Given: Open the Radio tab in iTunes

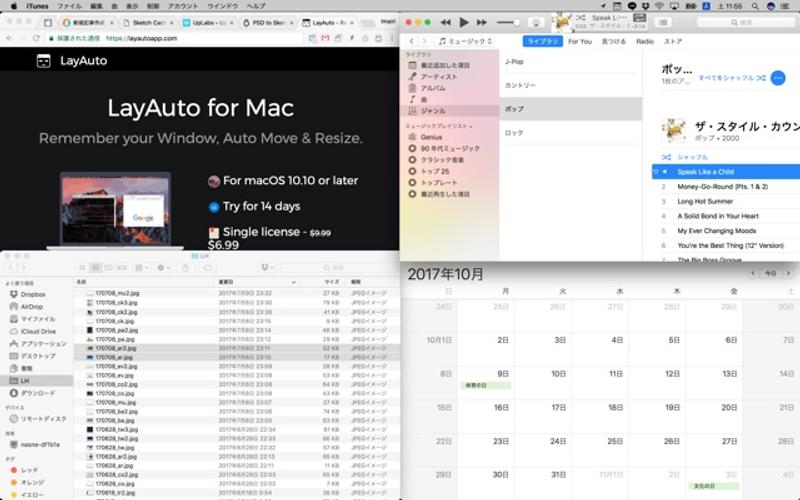Looking at the screenshot, I should [x=644, y=41].
